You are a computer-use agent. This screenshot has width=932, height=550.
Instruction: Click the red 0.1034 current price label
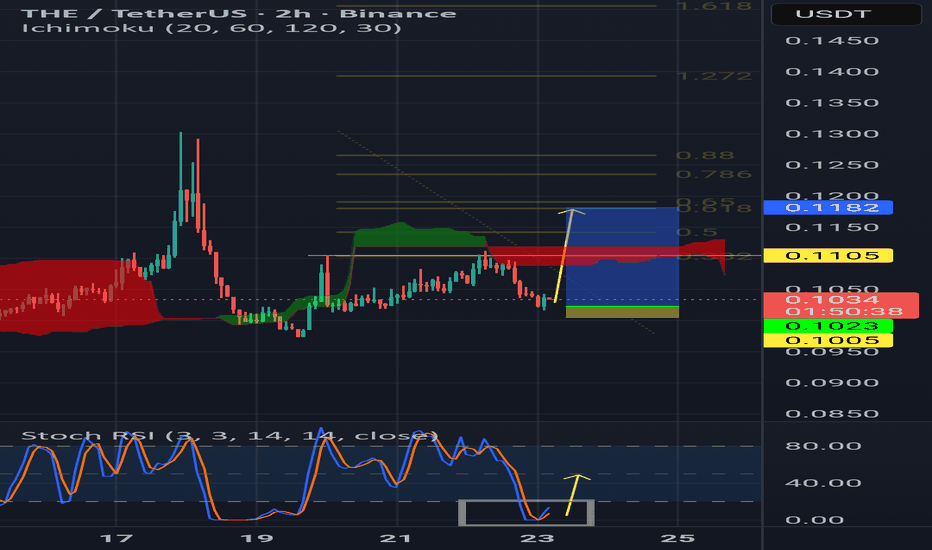(840, 306)
